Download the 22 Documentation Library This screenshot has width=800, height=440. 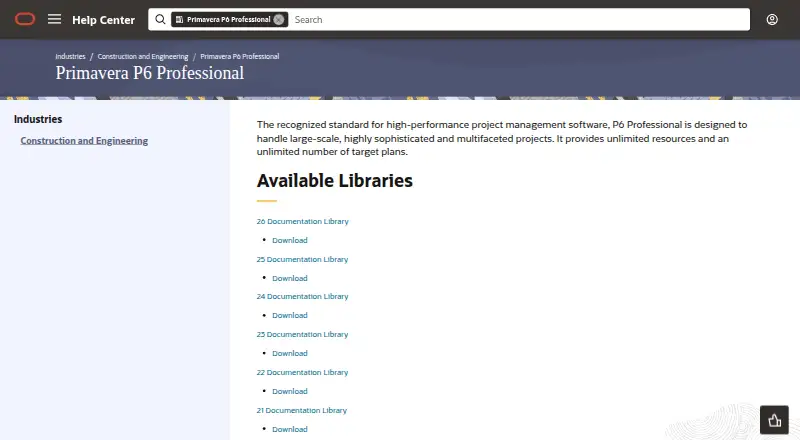[x=290, y=392]
